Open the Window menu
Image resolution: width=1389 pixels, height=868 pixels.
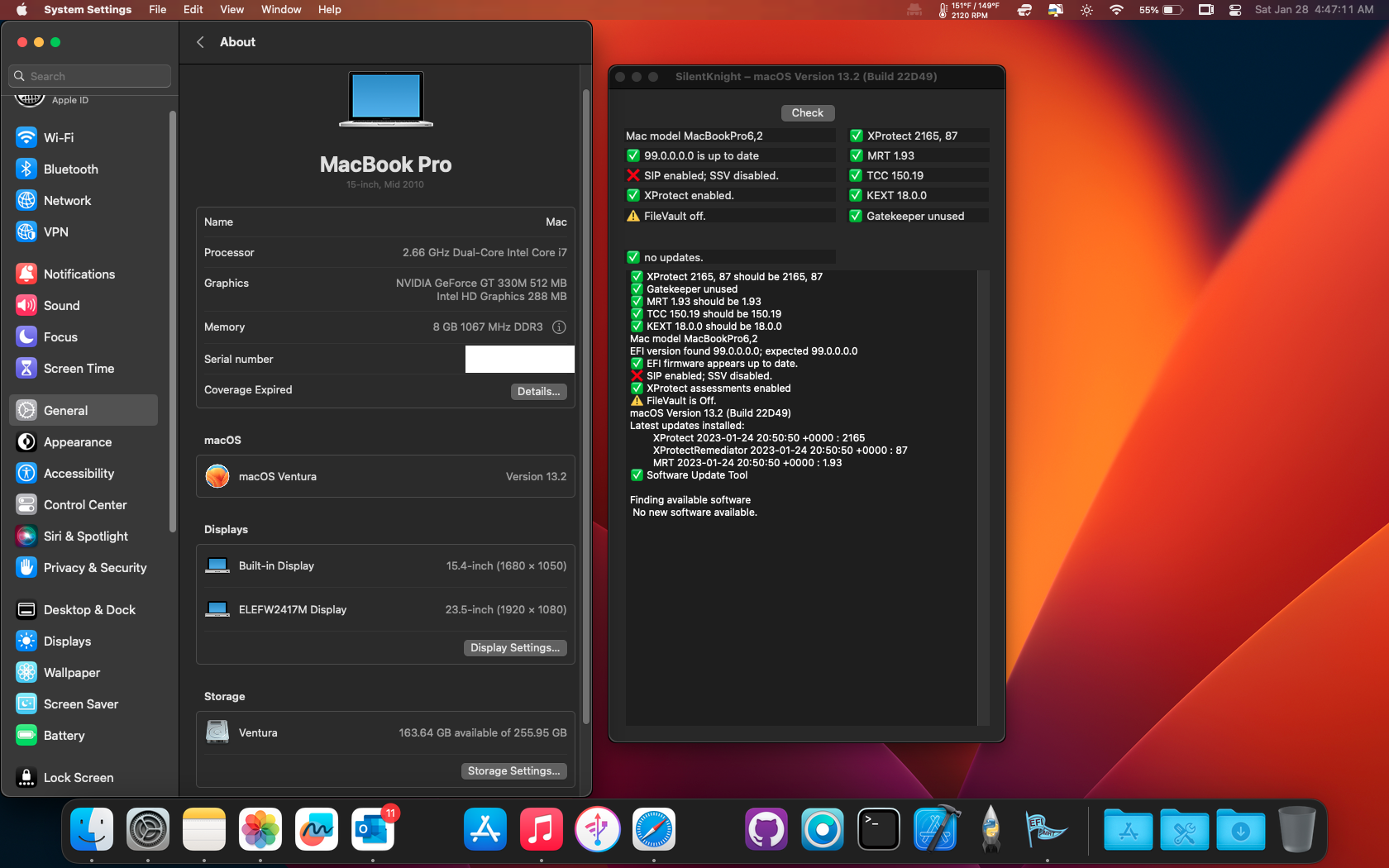click(281, 10)
